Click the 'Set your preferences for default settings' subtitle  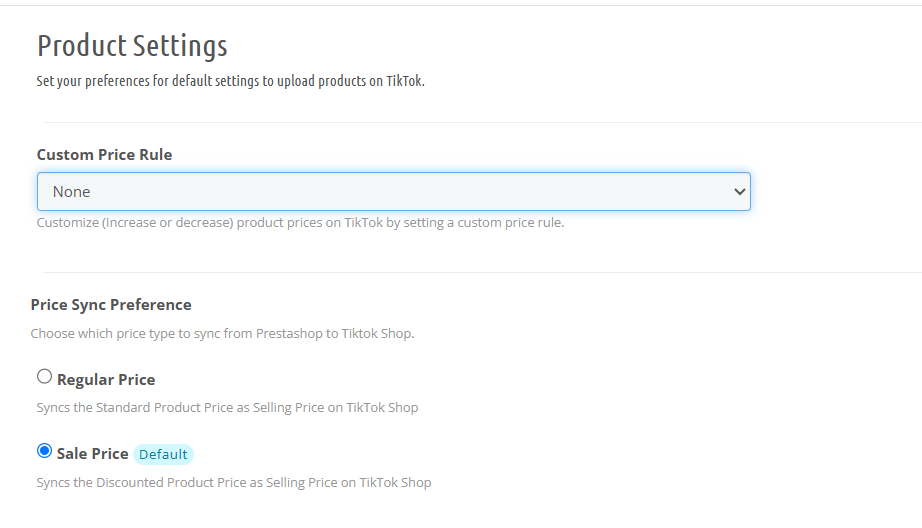tap(230, 81)
